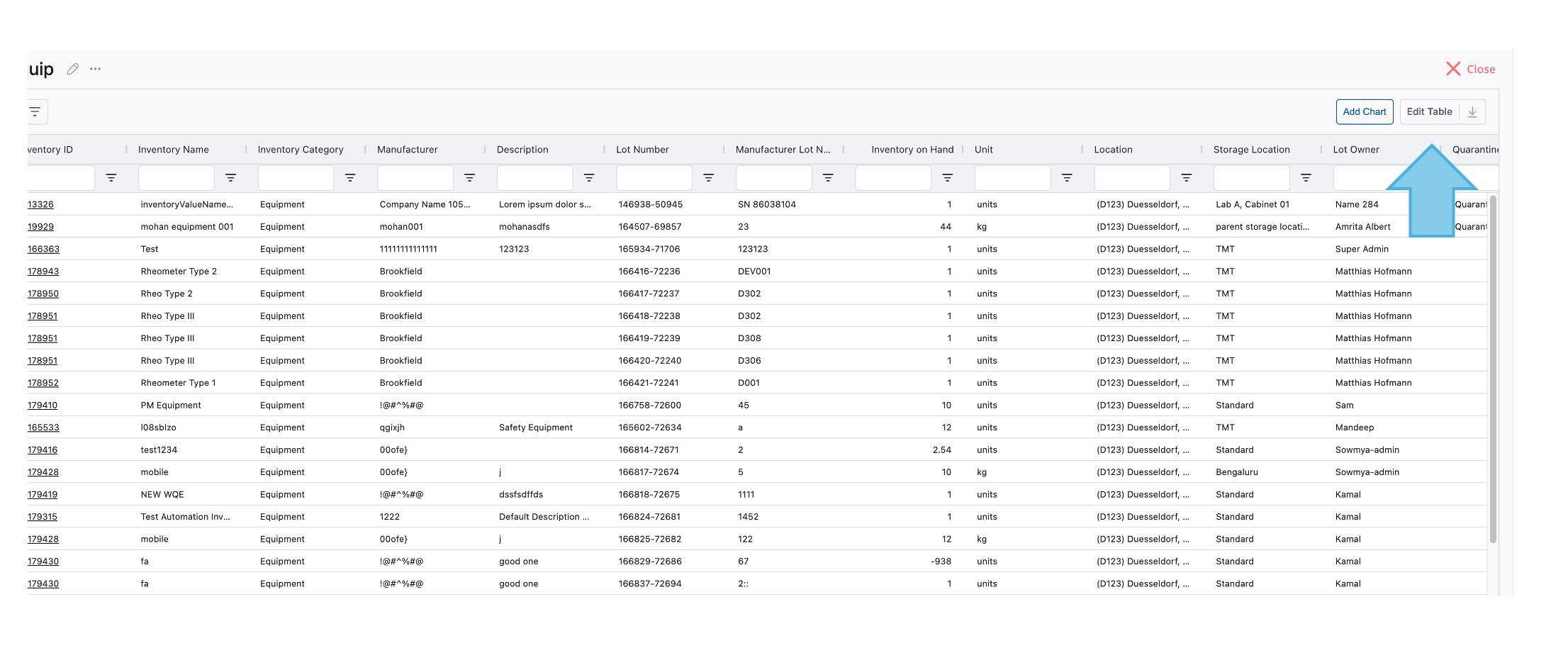Viewport: 1568px width, 648px height.
Task: Open the Location column filter icon
Action: 1187,177
